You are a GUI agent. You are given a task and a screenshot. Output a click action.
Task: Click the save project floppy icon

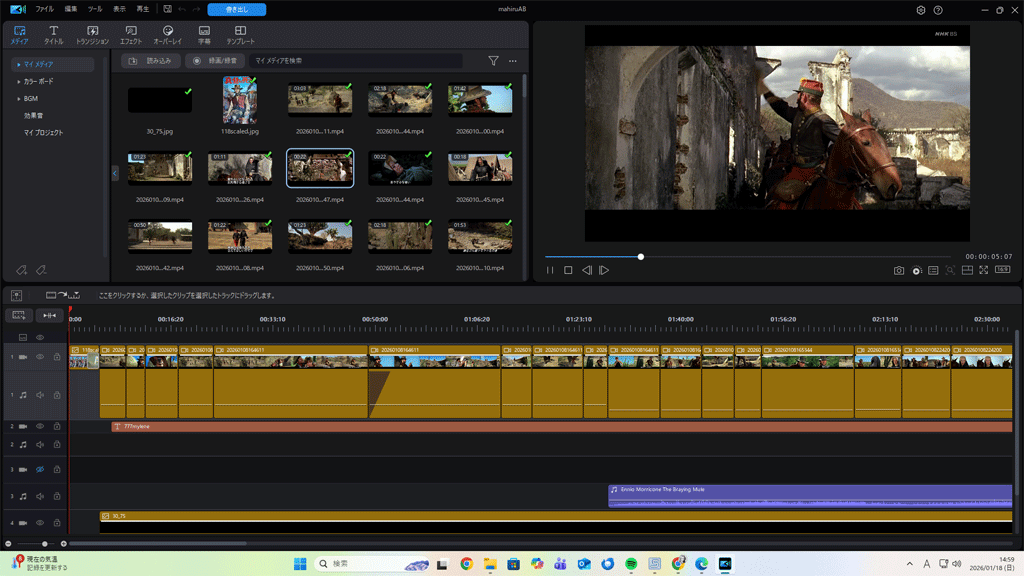[167, 9]
